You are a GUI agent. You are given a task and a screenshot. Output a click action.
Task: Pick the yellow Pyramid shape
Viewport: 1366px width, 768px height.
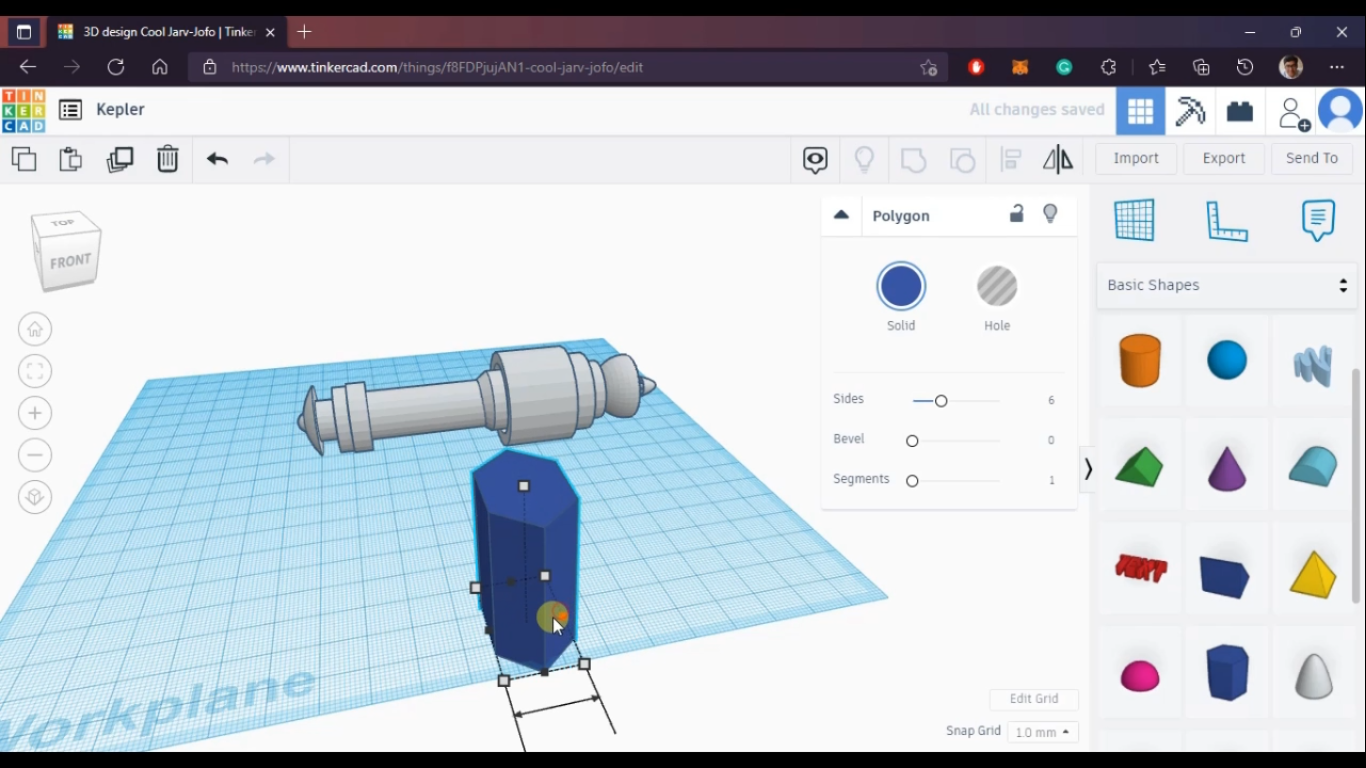pyautogui.click(x=1313, y=574)
